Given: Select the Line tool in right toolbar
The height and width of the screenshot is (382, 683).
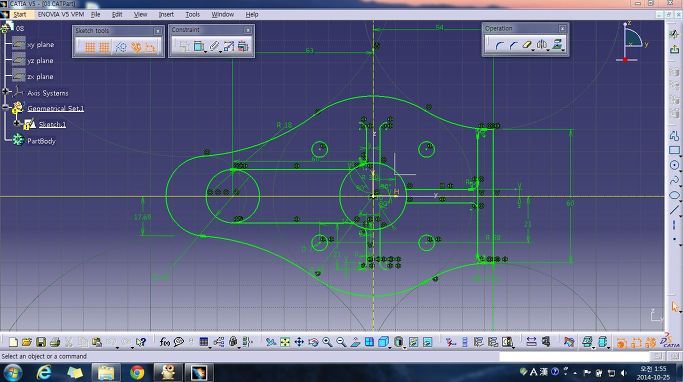Looking at the screenshot, I should coord(674,210).
